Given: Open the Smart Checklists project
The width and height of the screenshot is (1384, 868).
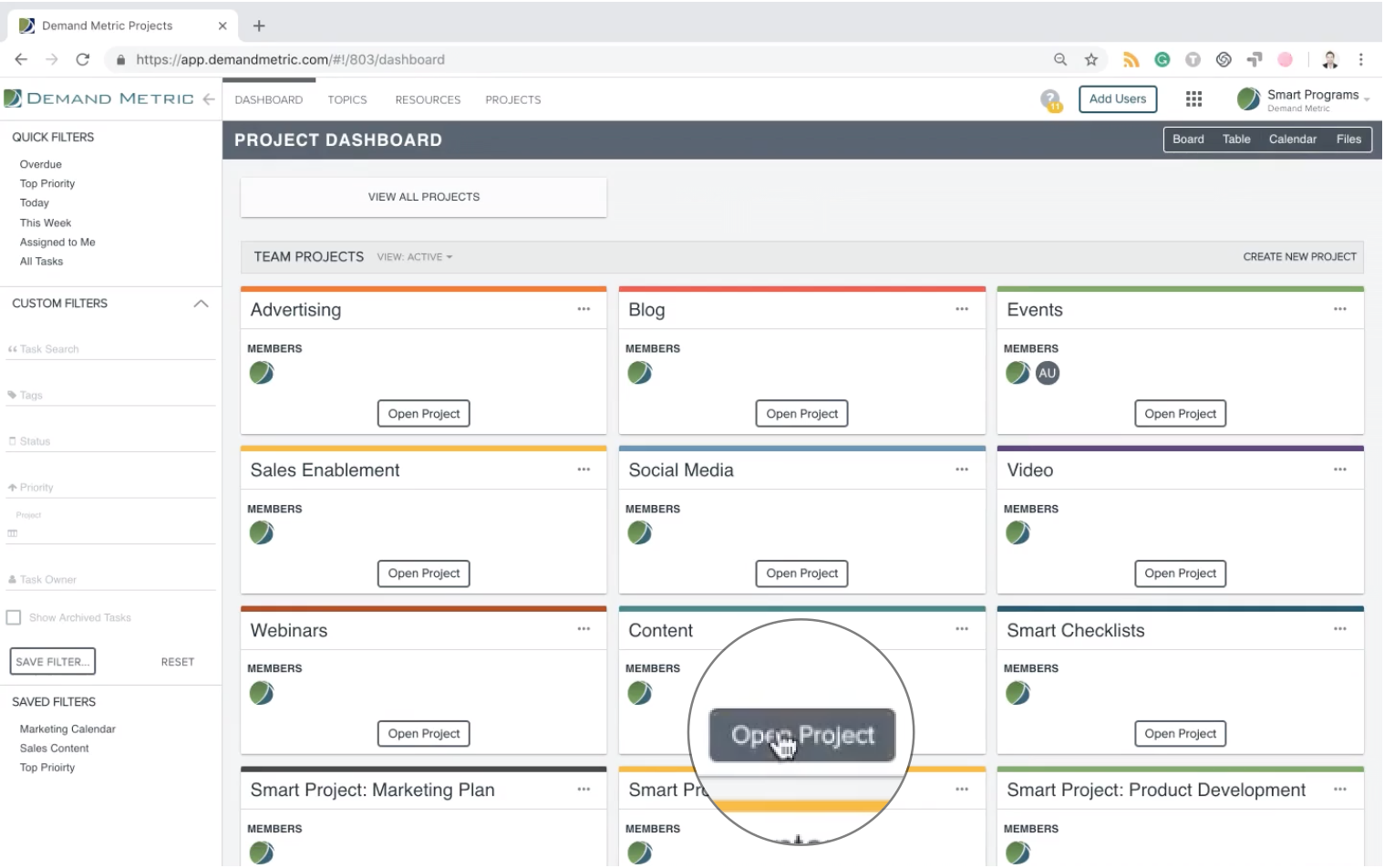Looking at the screenshot, I should tap(1181, 734).
